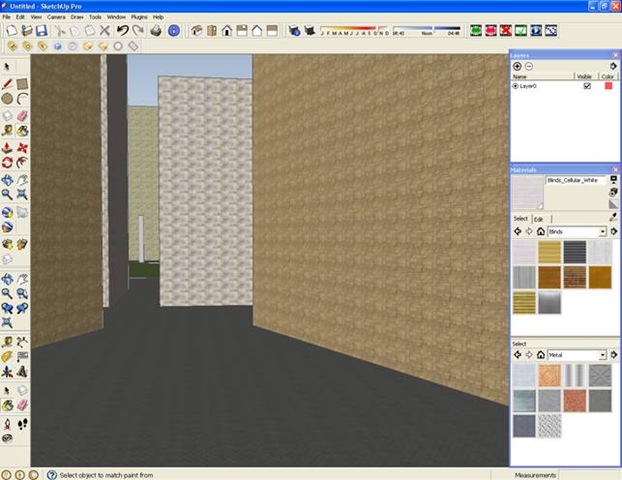
Task: Switch to Iso view icon
Action: click(196, 31)
